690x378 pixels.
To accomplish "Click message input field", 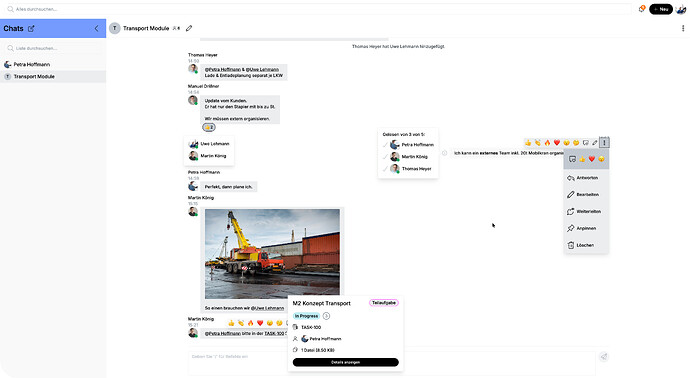I will [392, 363].
